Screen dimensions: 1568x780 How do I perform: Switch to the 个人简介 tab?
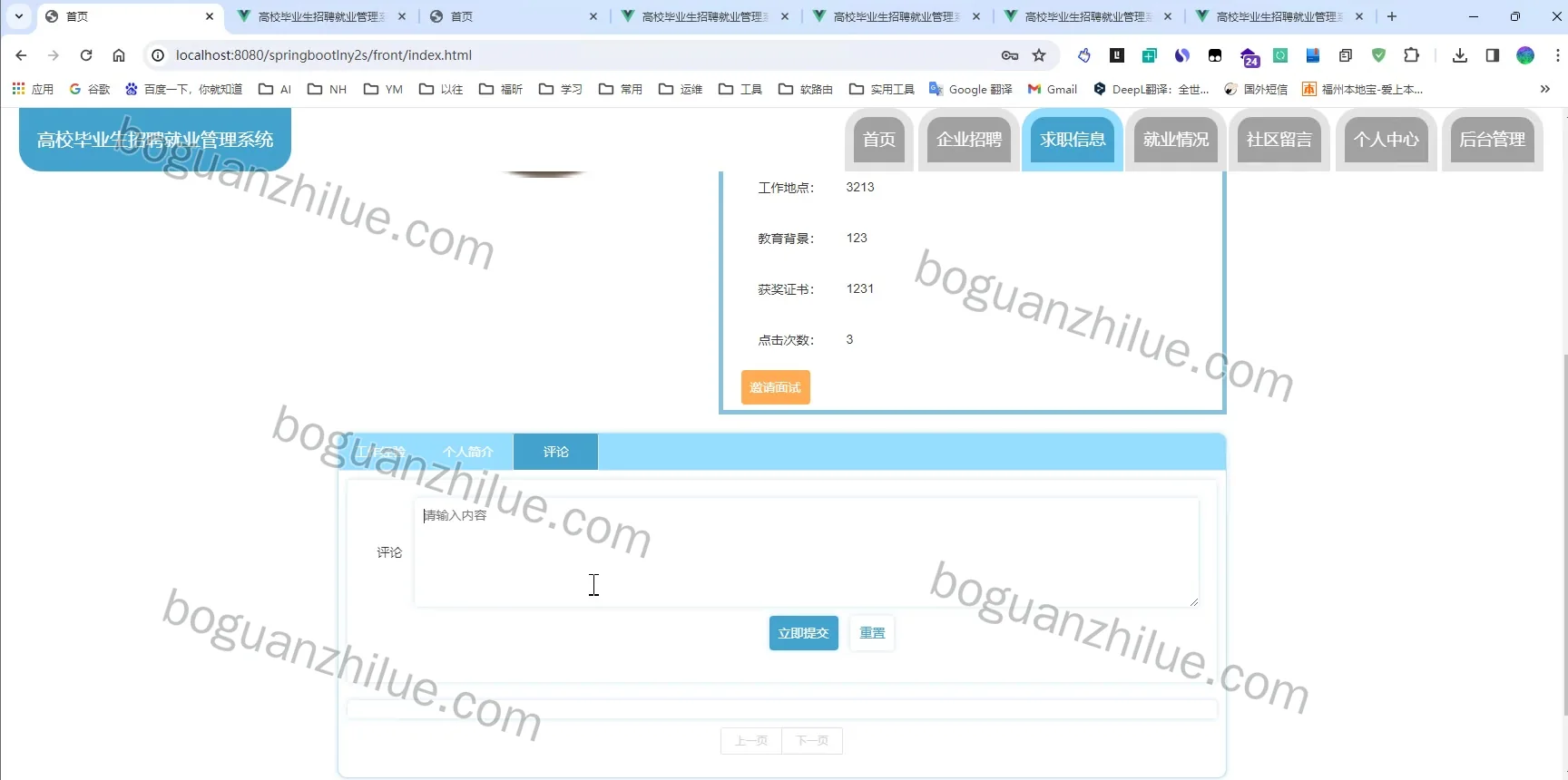468,452
